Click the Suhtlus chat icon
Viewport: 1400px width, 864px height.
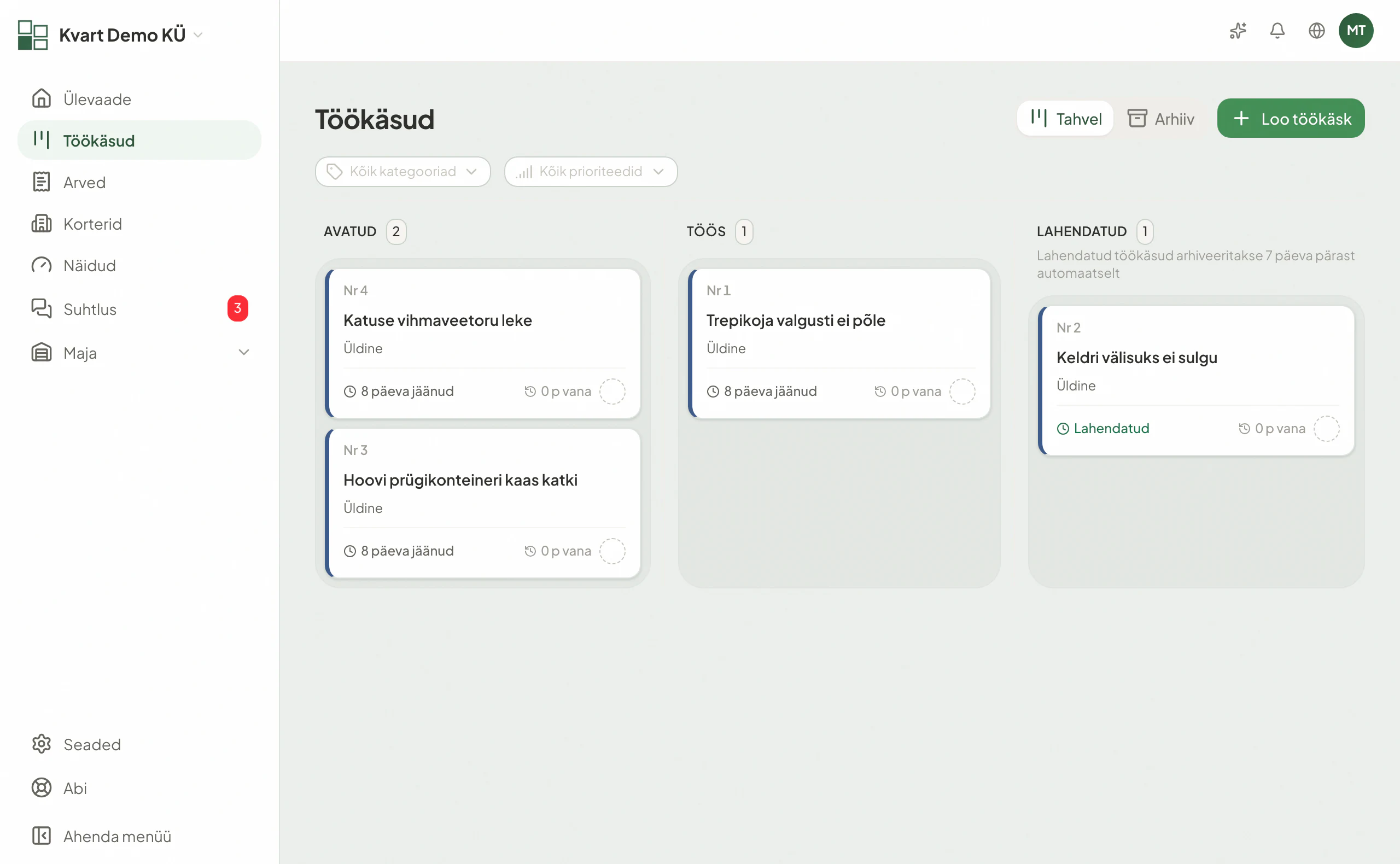41,308
